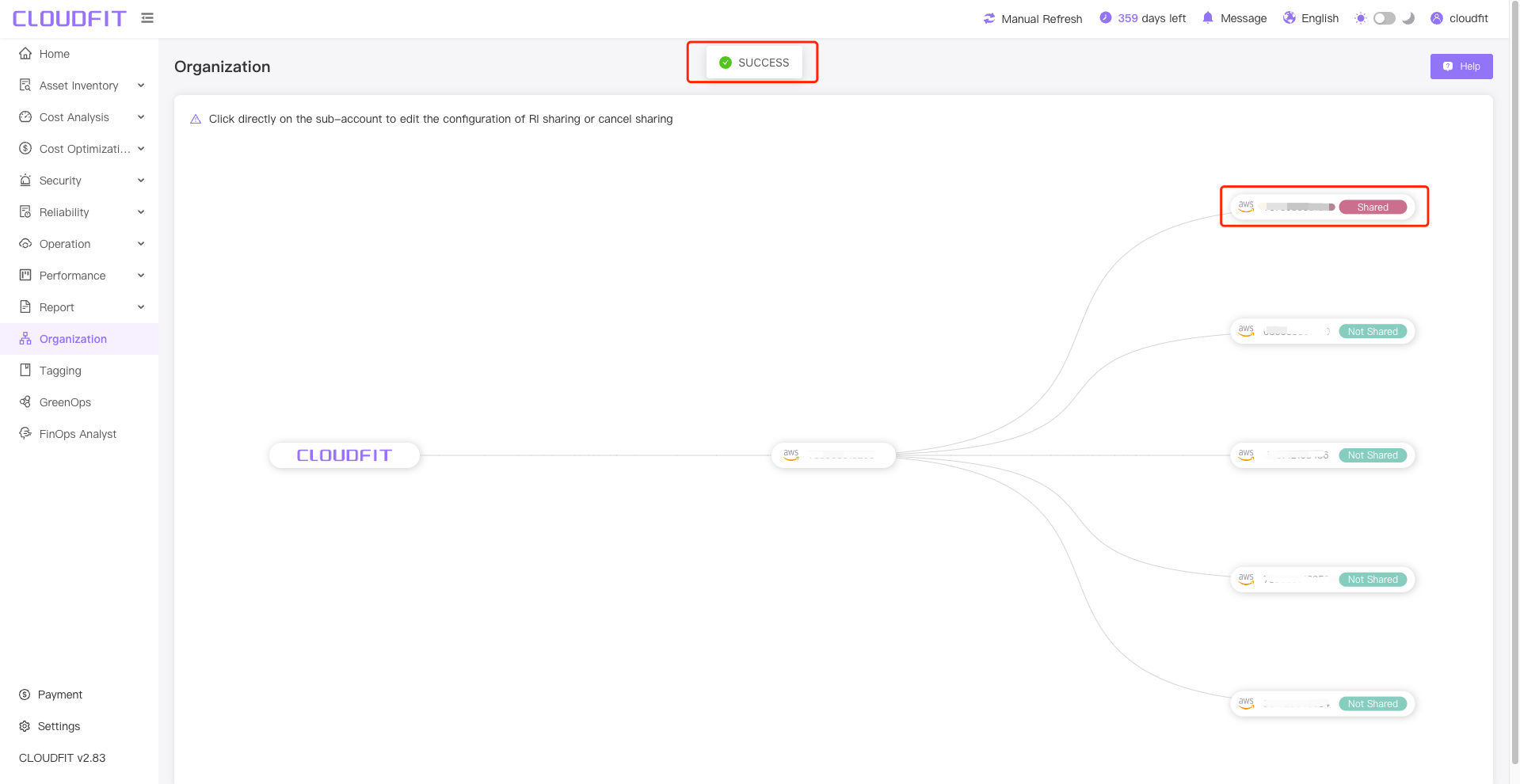Expand the Reliability submenu chevron
The height and width of the screenshot is (784, 1520).
tap(141, 211)
